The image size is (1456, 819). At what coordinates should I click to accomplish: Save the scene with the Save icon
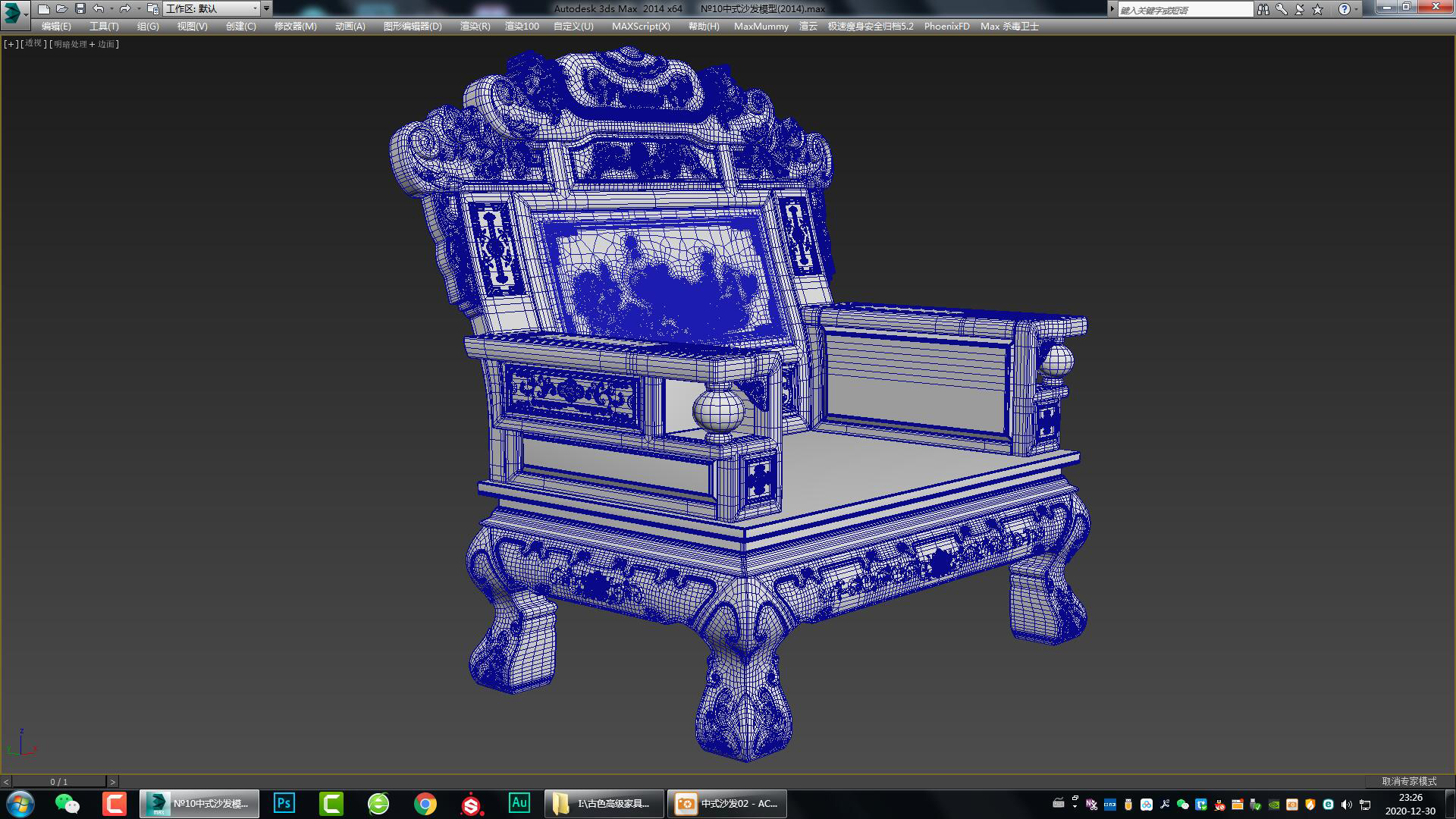click(x=80, y=8)
